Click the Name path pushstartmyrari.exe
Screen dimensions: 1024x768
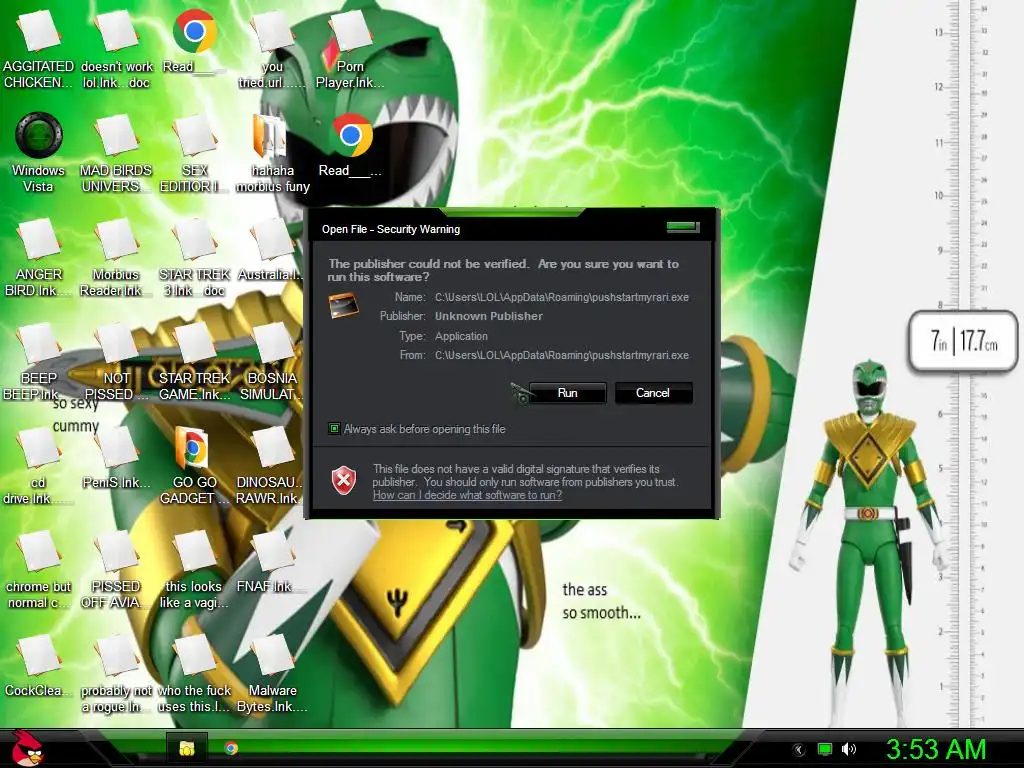(562, 297)
